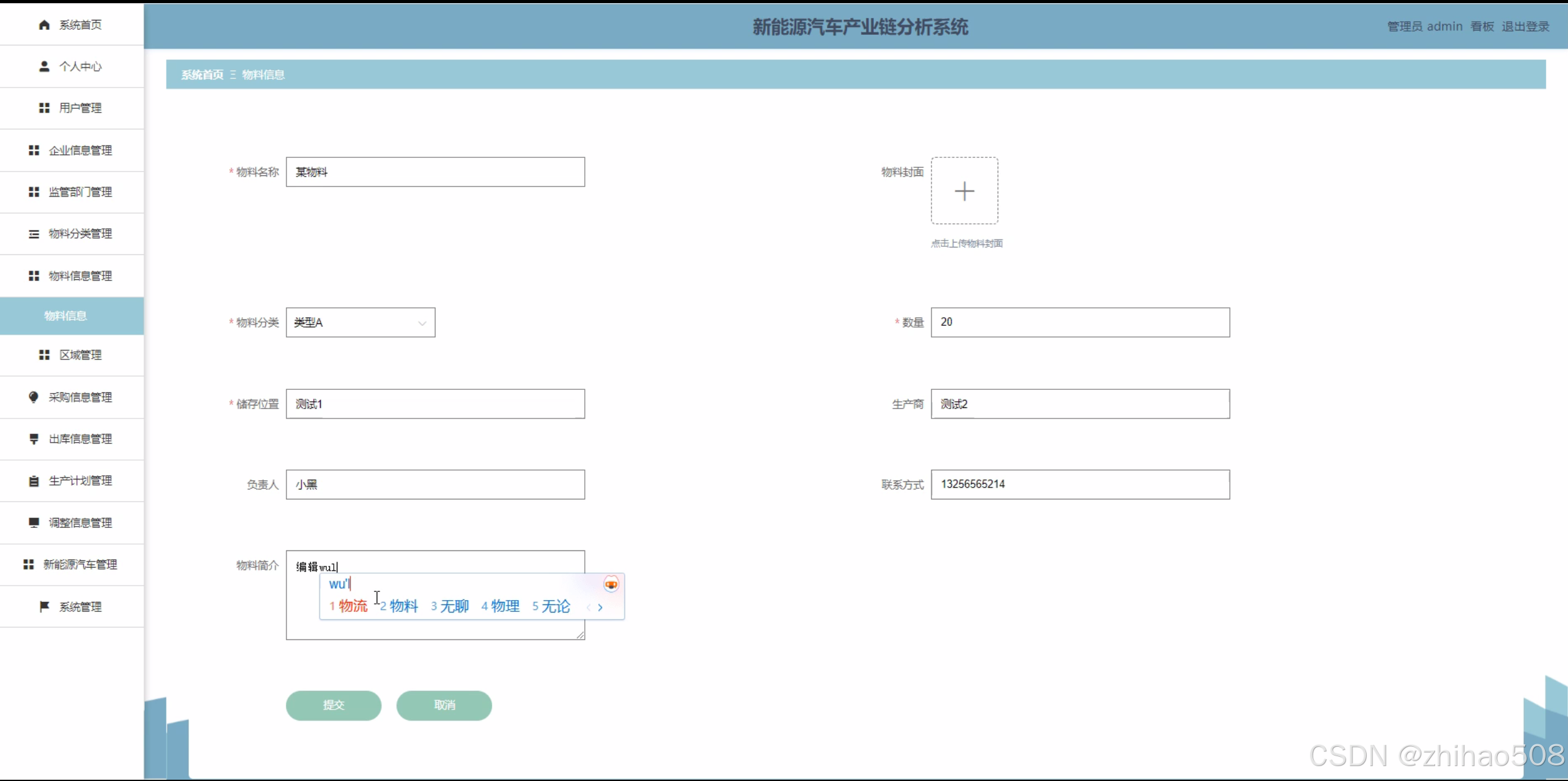Click the home icon beside 系统首页
Viewport: 1568px width, 781px height.
pos(44,25)
